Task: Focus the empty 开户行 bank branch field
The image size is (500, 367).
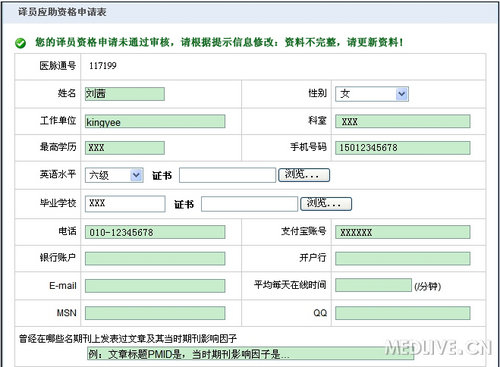Action: 403,259
